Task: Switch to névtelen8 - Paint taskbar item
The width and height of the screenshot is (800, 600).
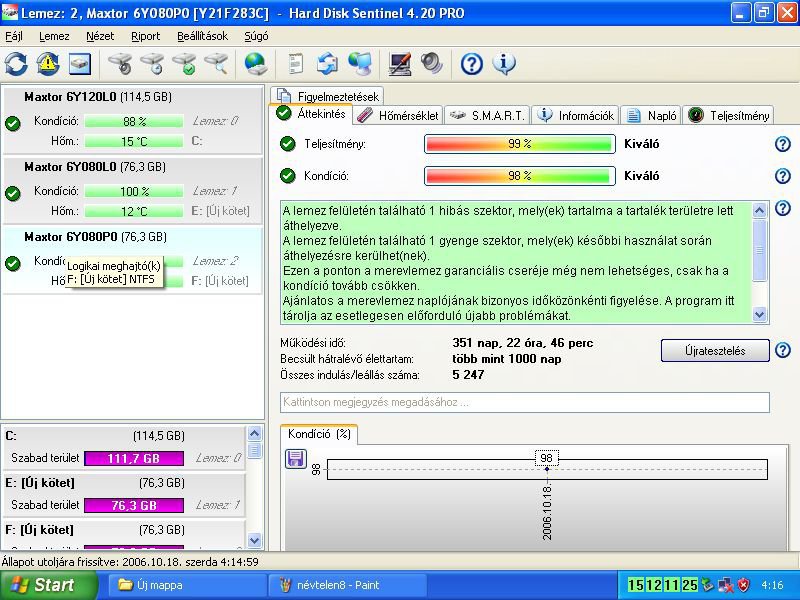Action: coord(347,585)
